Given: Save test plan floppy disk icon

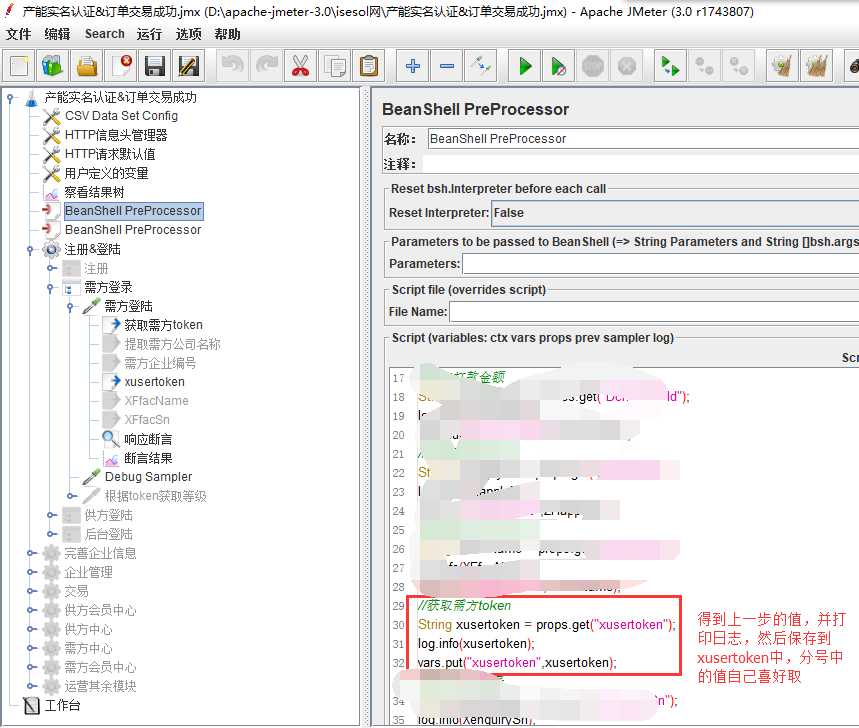Looking at the screenshot, I should pyautogui.click(x=154, y=66).
